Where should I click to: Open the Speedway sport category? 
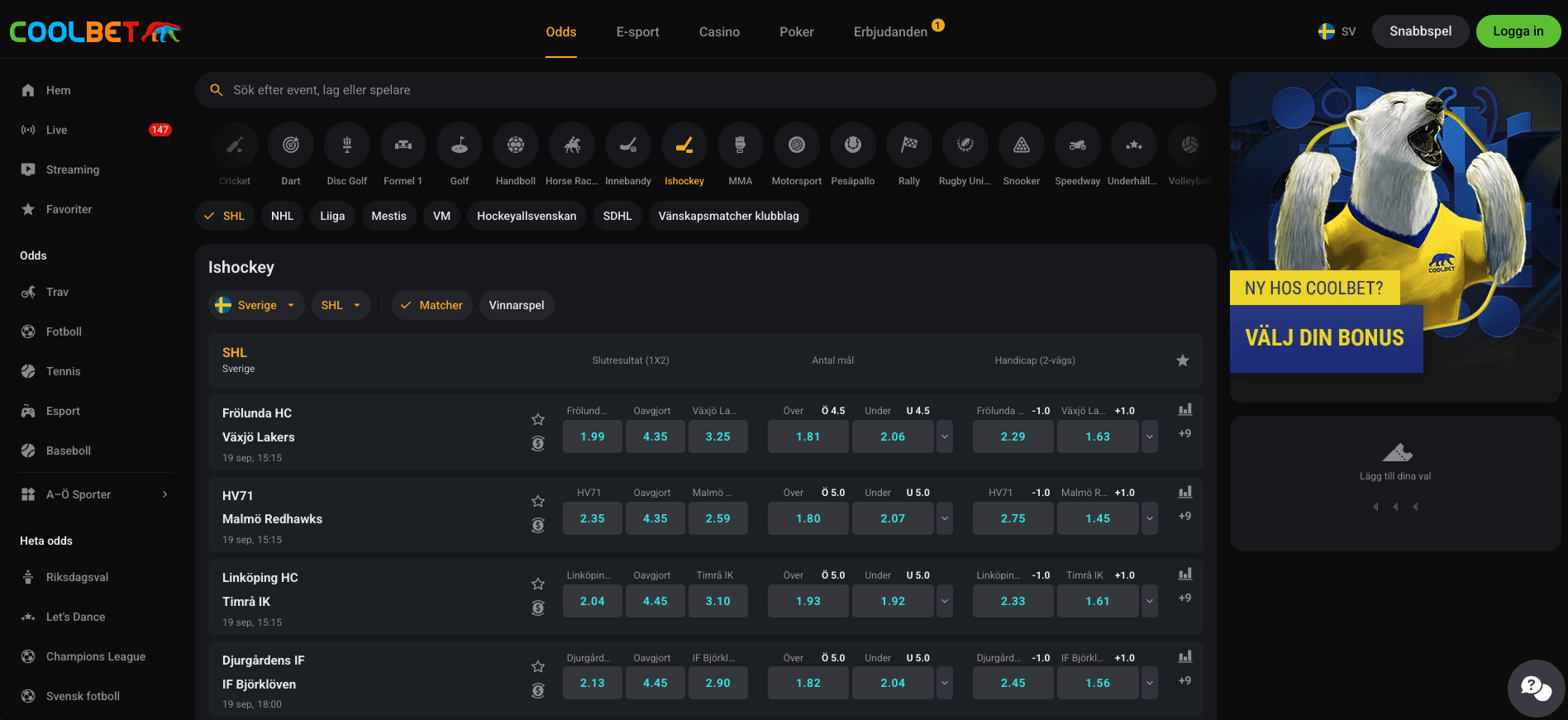(1078, 145)
